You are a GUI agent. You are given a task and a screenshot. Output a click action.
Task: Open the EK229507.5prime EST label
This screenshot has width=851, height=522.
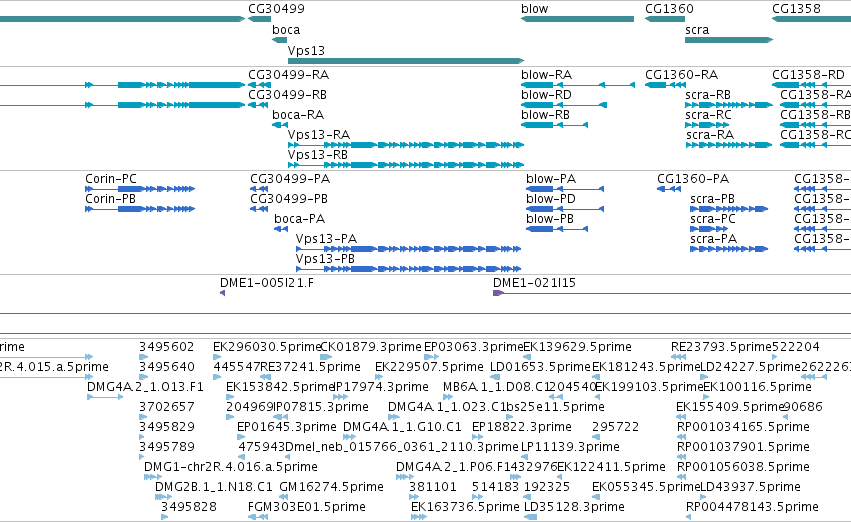[429, 367]
